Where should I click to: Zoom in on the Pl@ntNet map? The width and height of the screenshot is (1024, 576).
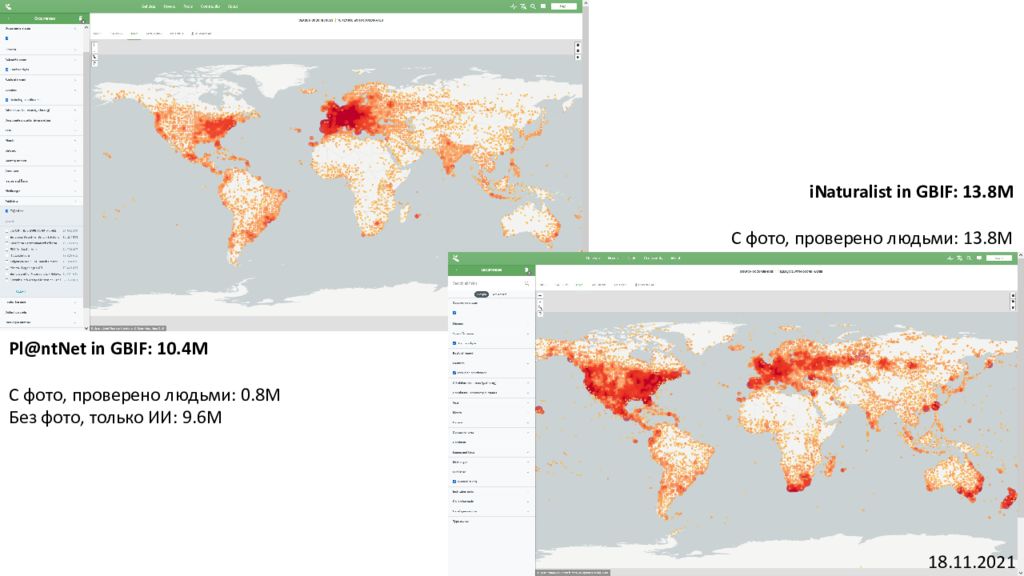click(x=95, y=45)
